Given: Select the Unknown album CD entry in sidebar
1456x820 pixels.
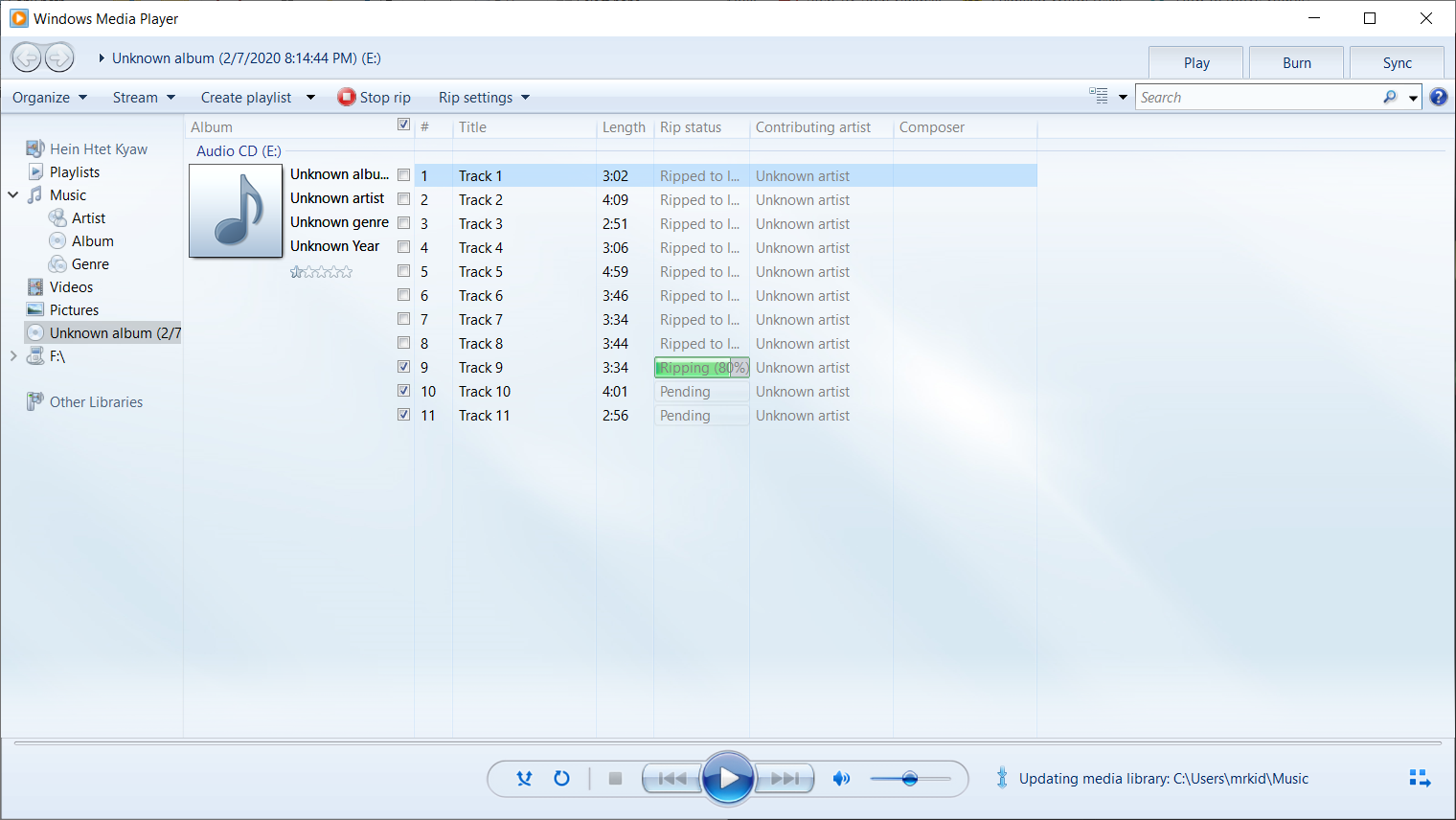Looking at the screenshot, I should [x=102, y=332].
